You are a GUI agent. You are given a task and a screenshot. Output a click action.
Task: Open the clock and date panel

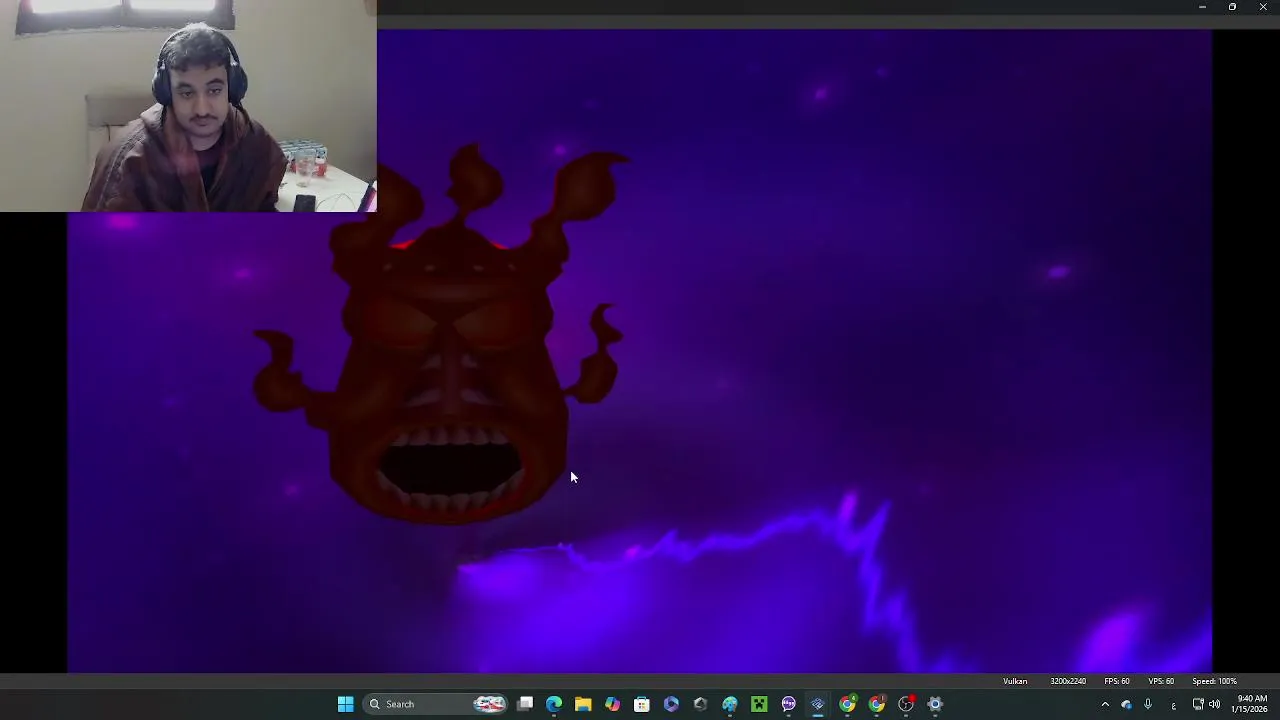click(x=1251, y=704)
